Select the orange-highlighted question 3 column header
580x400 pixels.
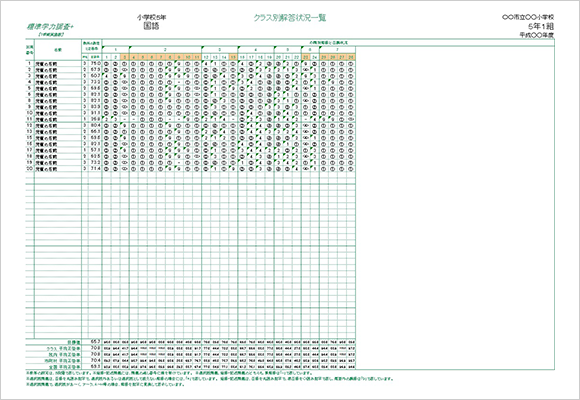[x=125, y=57]
